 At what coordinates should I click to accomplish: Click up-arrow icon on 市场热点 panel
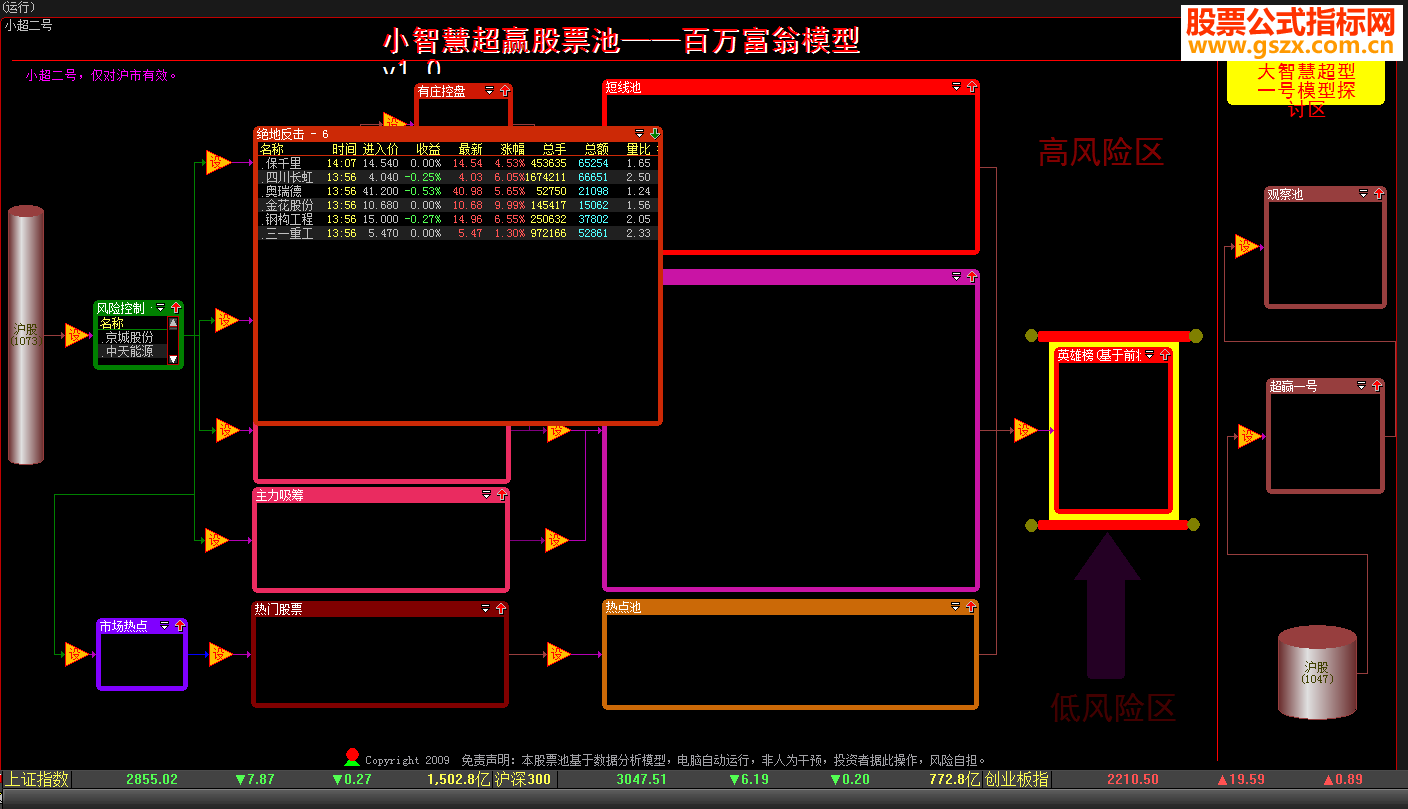point(180,625)
